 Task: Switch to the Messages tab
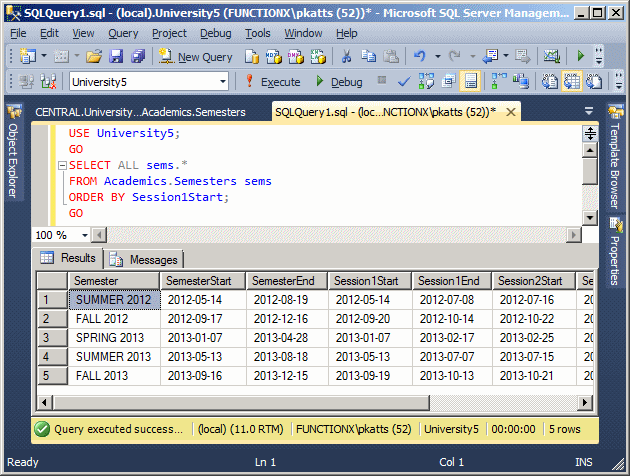(x=144, y=260)
